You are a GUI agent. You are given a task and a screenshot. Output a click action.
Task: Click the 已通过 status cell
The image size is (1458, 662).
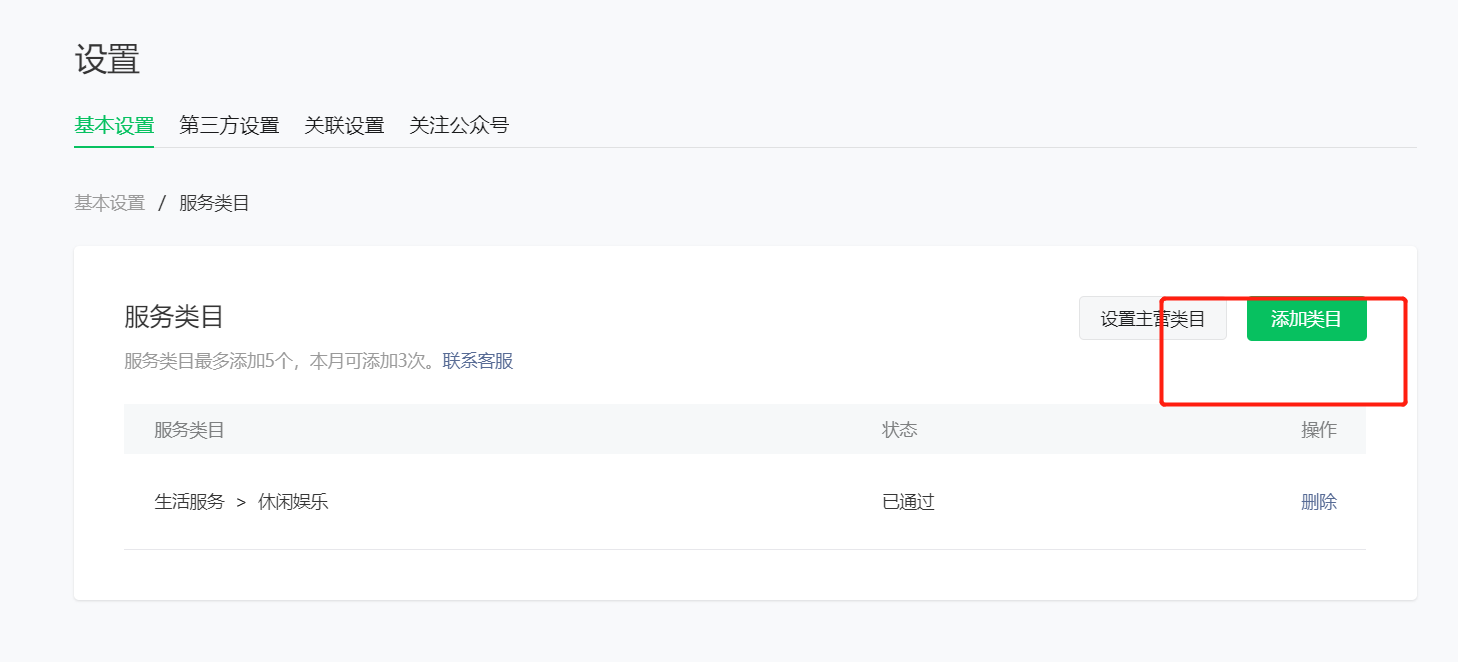point(908,502)
